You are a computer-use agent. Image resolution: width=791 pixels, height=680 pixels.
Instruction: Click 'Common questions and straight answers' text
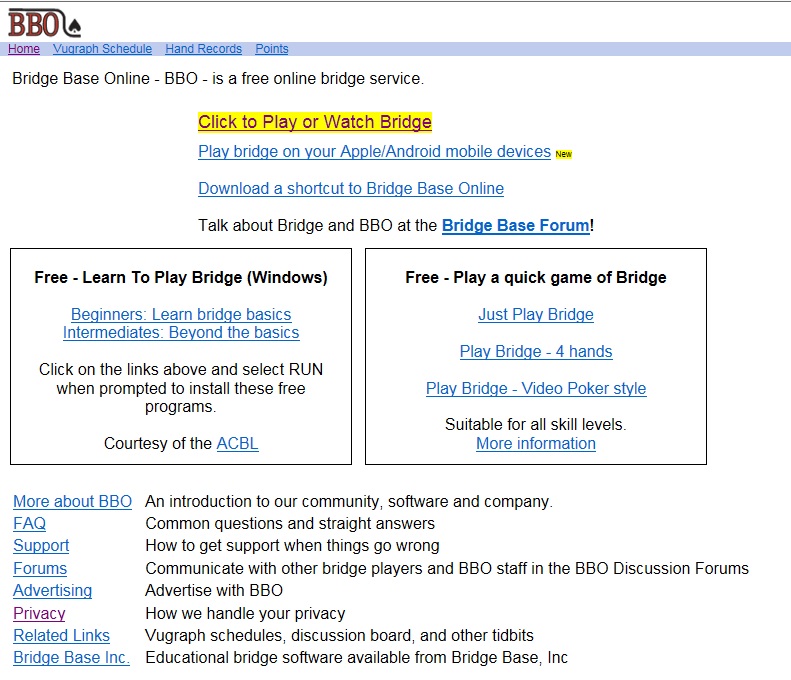(x=290, y=524)
